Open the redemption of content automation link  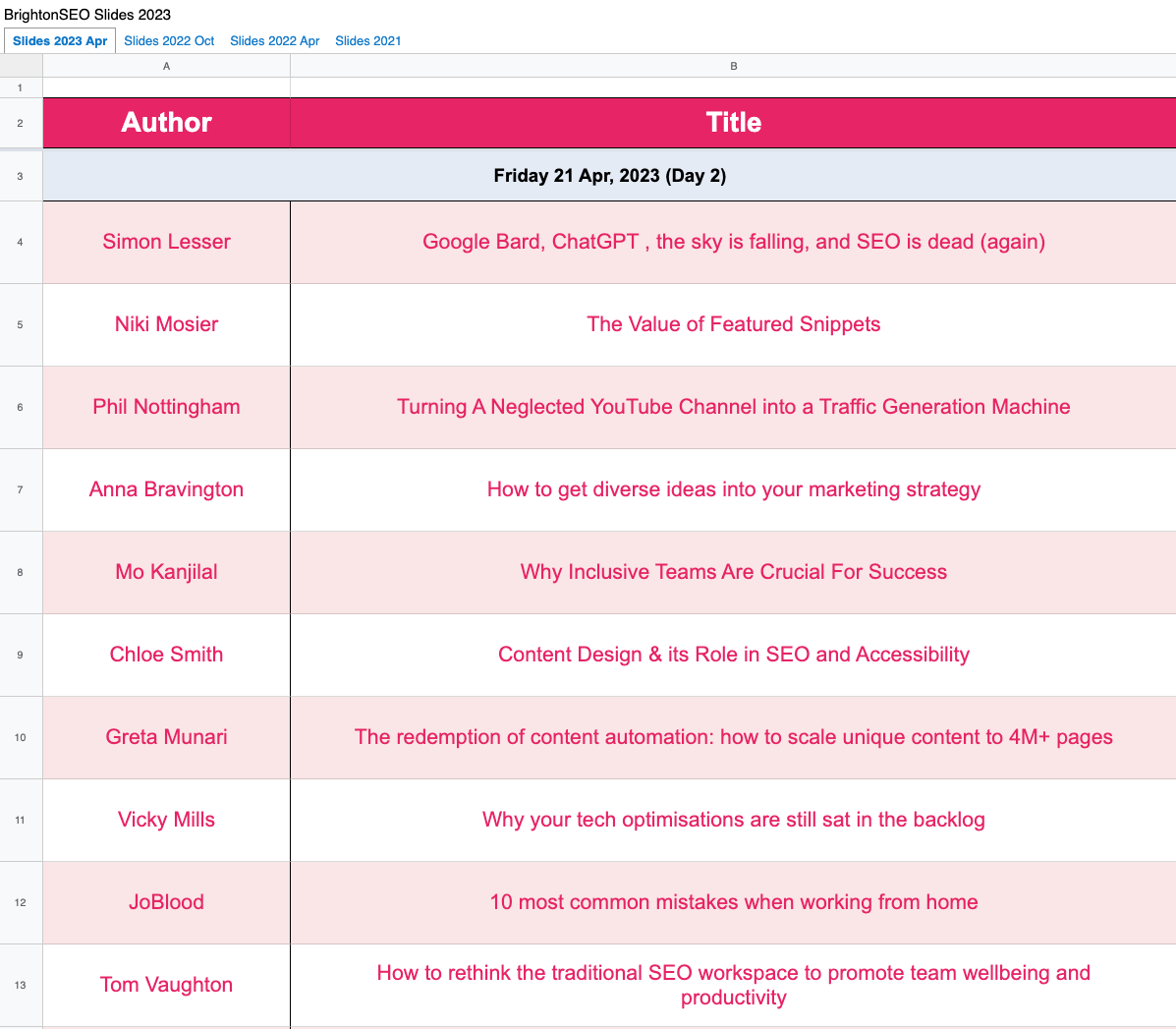(733, 737)
